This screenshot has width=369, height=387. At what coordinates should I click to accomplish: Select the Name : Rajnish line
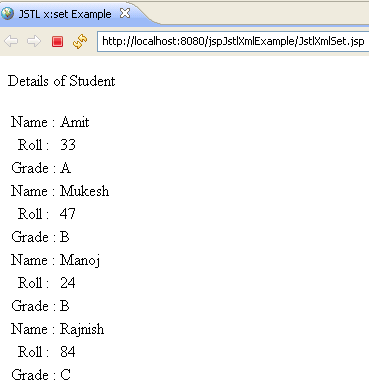(x=57, y=329)
